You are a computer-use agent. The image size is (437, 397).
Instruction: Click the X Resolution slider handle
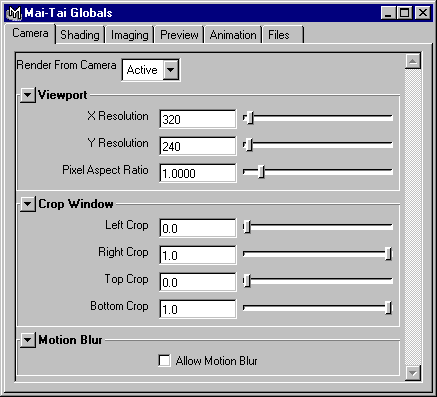tap(250, 118)
